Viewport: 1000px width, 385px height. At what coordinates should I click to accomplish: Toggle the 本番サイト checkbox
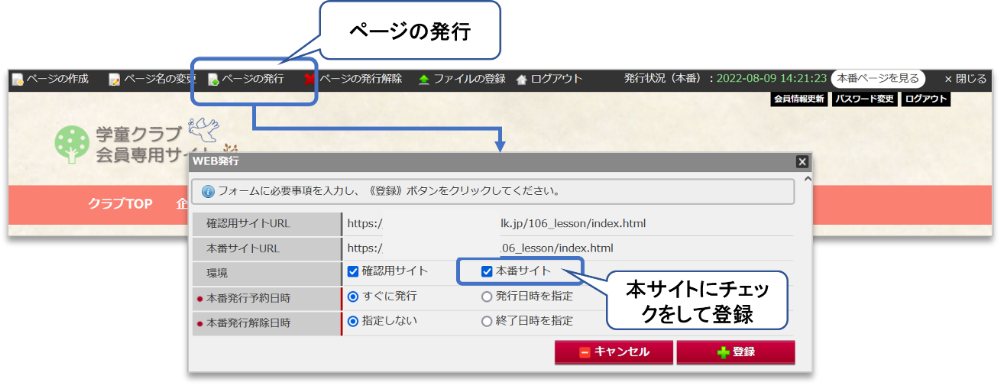tap(487, 272)
